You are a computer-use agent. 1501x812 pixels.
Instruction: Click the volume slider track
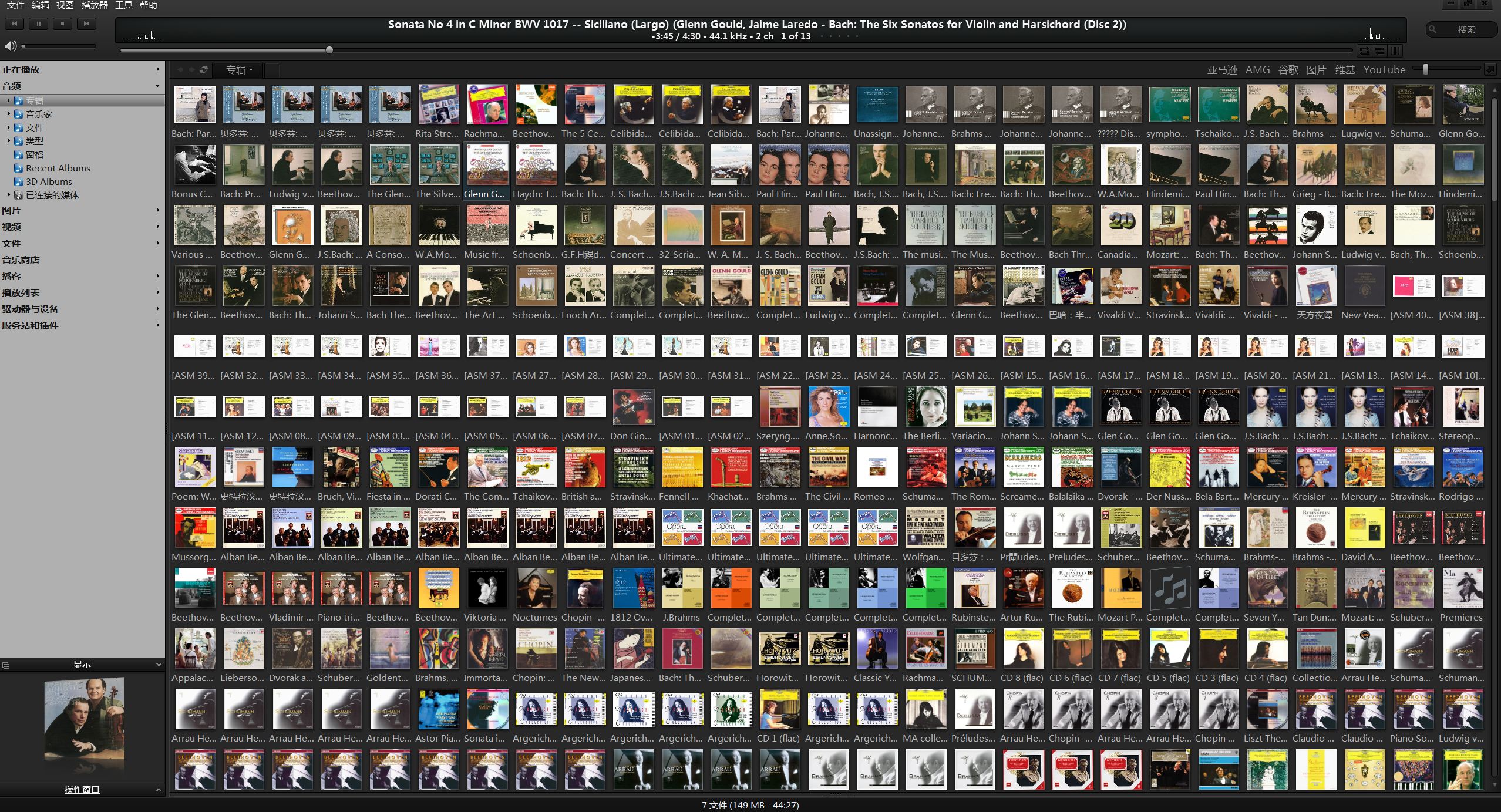pyautogui.click(x=59, y=46)
